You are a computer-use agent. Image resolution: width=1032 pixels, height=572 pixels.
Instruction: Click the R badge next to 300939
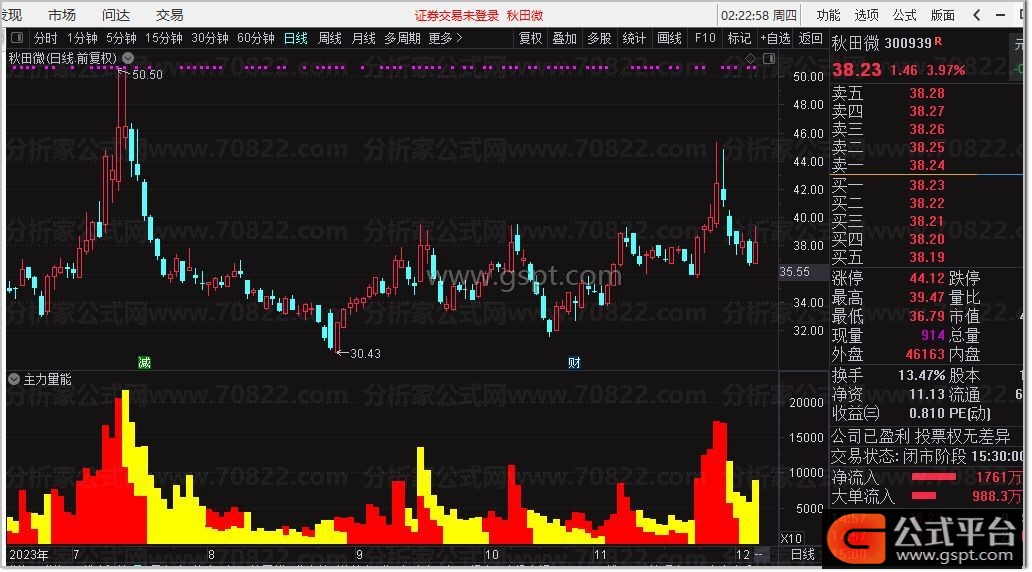[938, 41]
